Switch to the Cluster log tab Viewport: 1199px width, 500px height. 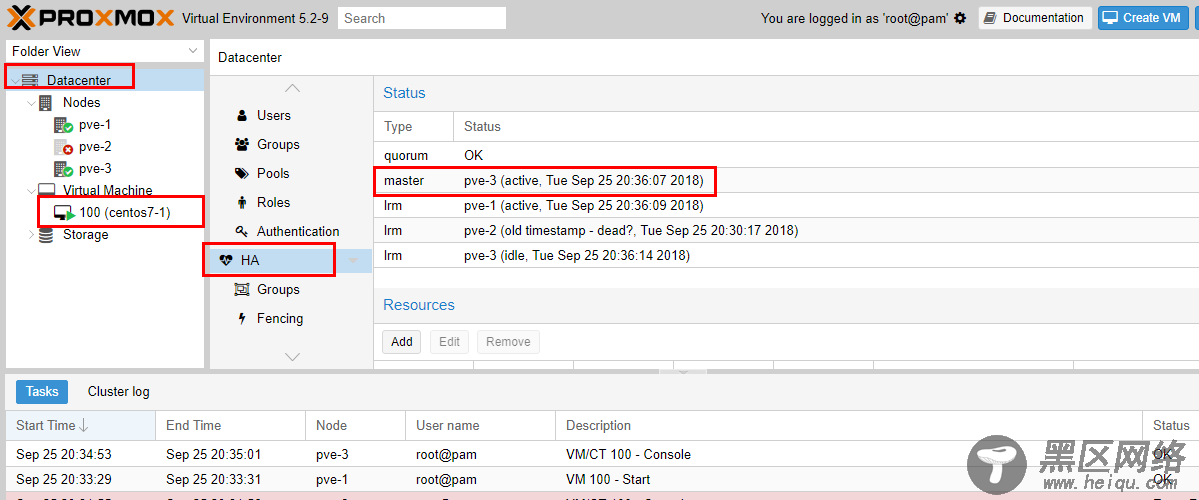[x=119, y=391]
